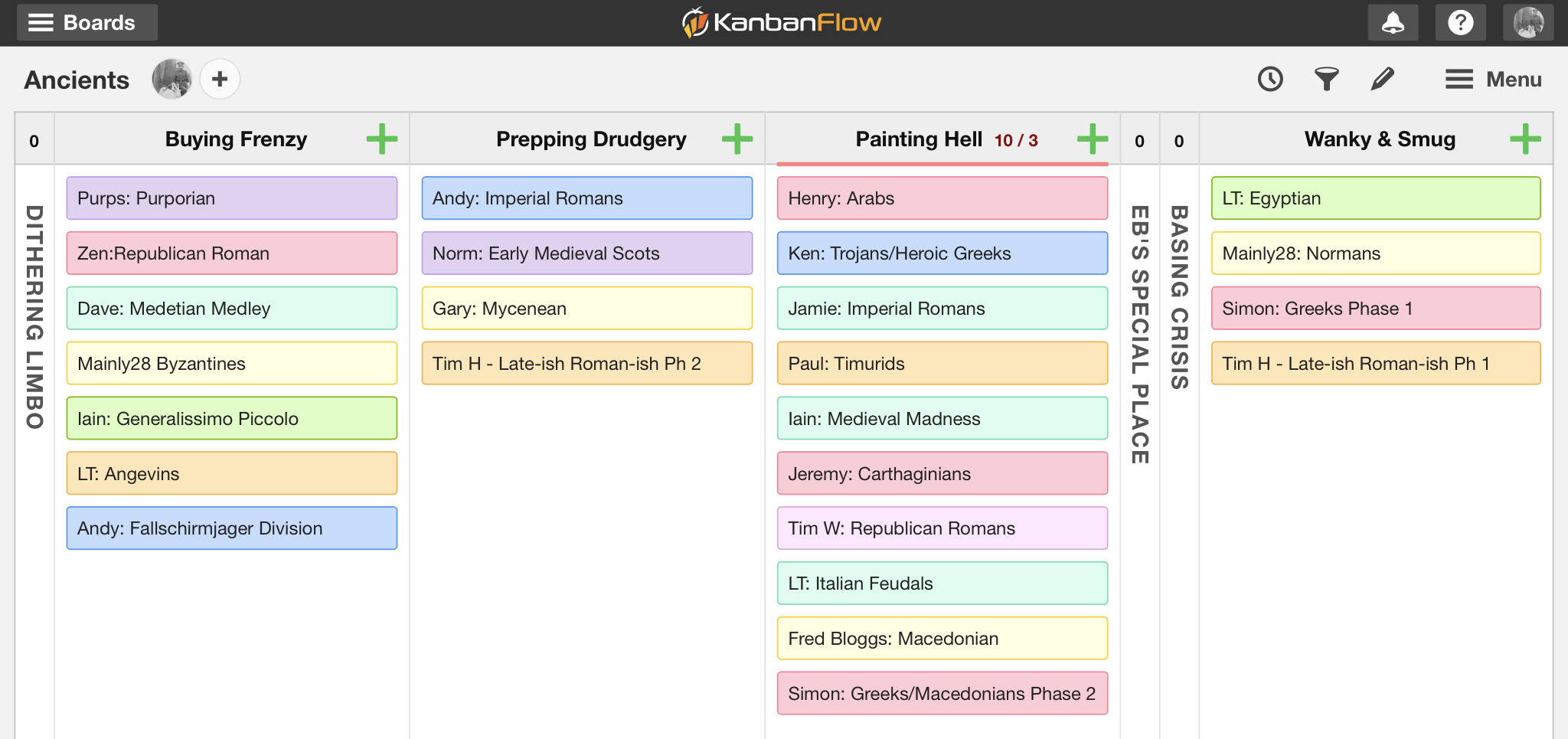Open the Tim W: Republican Romans card
This screenshot has height=739, width=1568.
942,528
